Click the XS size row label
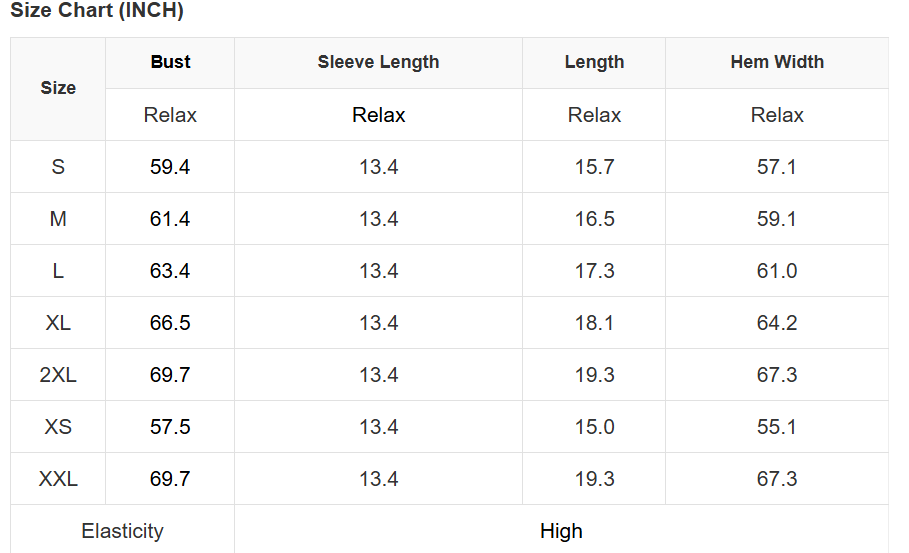Screen dimensions: 909x553 [x=58, y=427]
